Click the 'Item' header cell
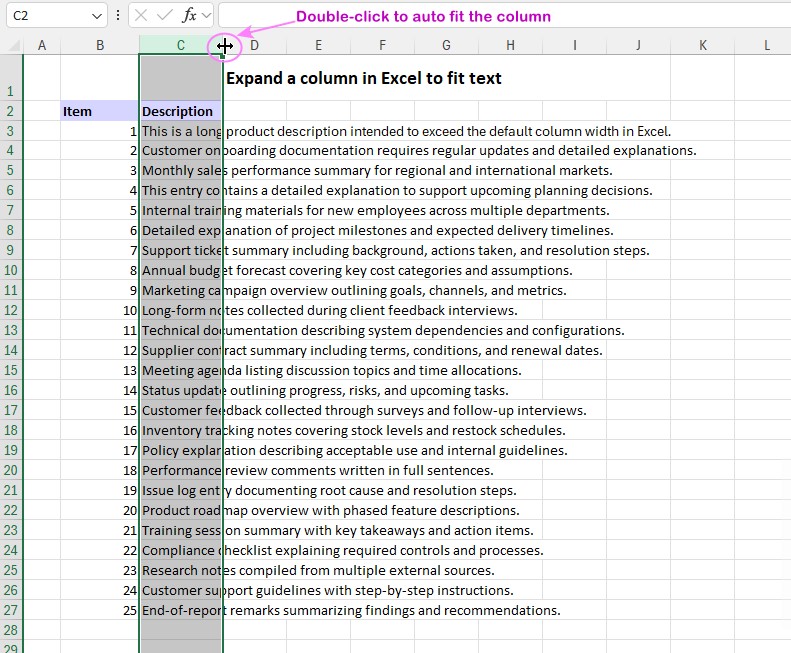The height and width of the screenshot is (653, 791). tap(100, 111)
